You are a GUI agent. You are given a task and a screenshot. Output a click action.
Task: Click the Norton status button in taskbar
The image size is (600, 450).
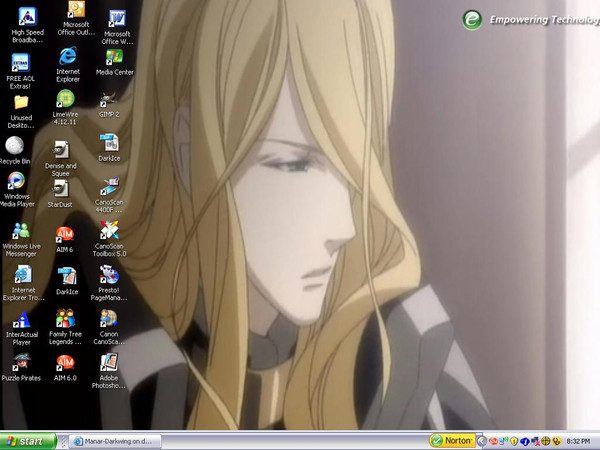coord(452,441)
